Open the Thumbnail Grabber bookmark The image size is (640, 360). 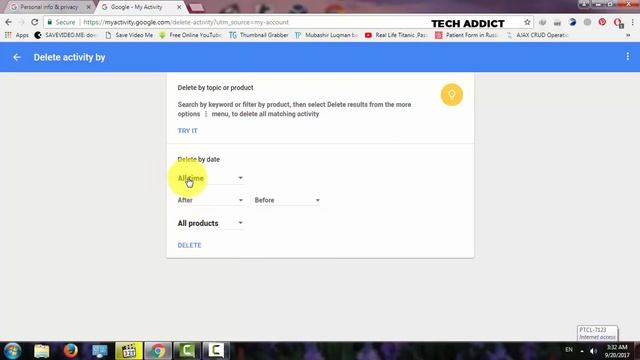coord(259,35)
